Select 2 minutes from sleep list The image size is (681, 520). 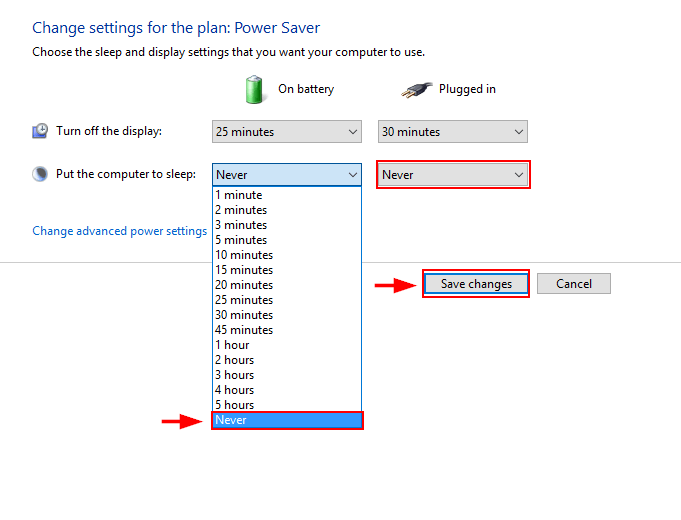click(x=287, y=210)
